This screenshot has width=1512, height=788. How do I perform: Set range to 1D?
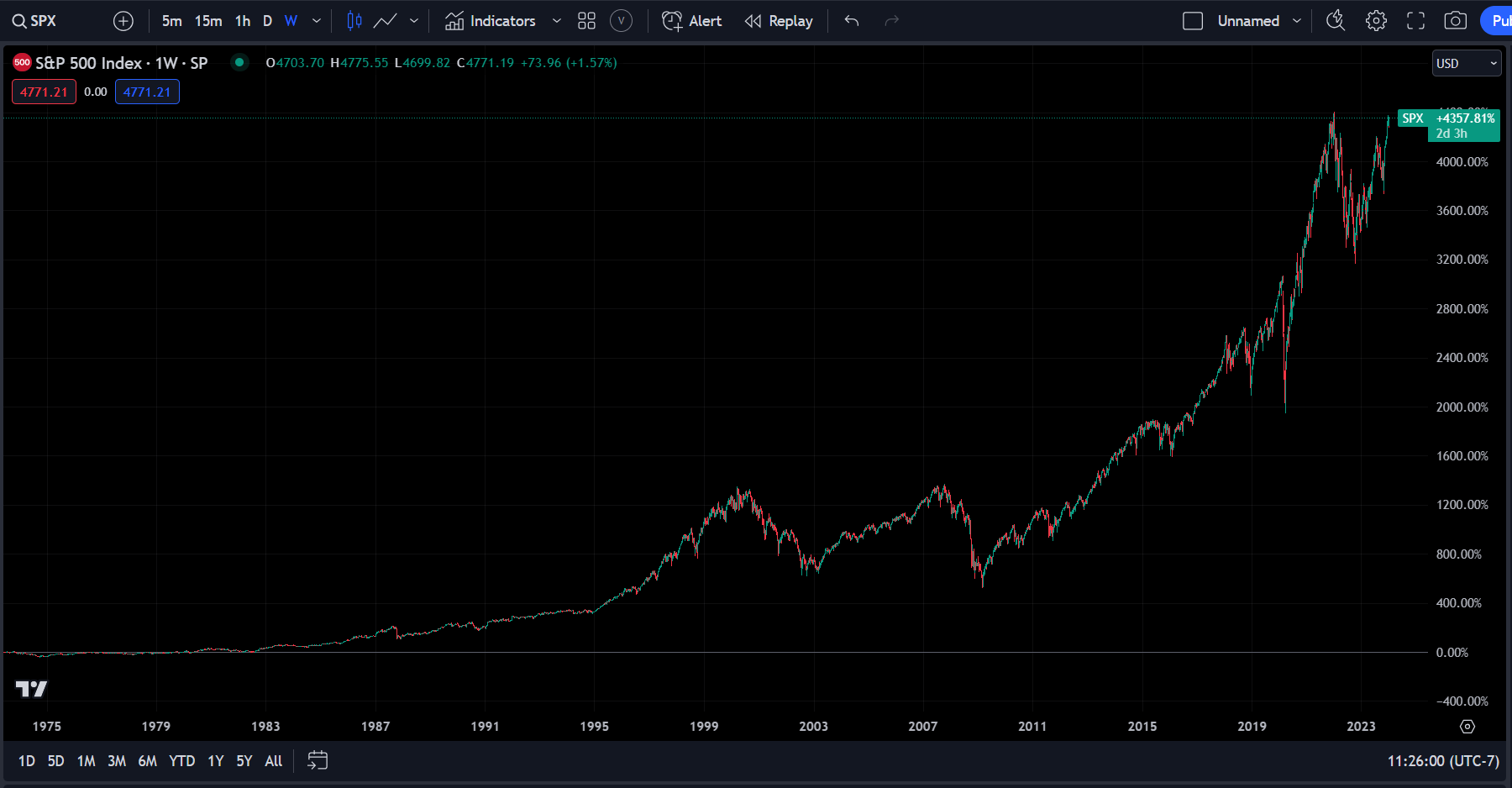pyautogui.click(x=27, y=761)
